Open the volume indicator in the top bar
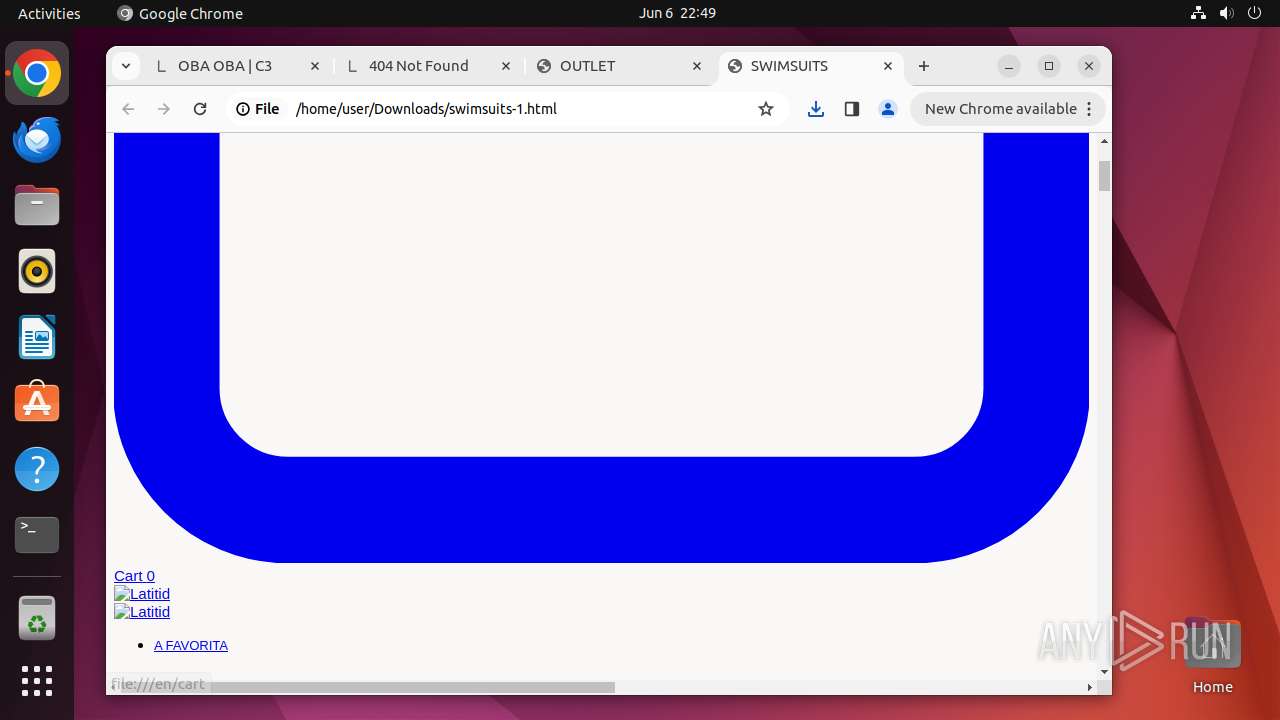Viewport: 1280px width, 720px height. pos(1227,13)
